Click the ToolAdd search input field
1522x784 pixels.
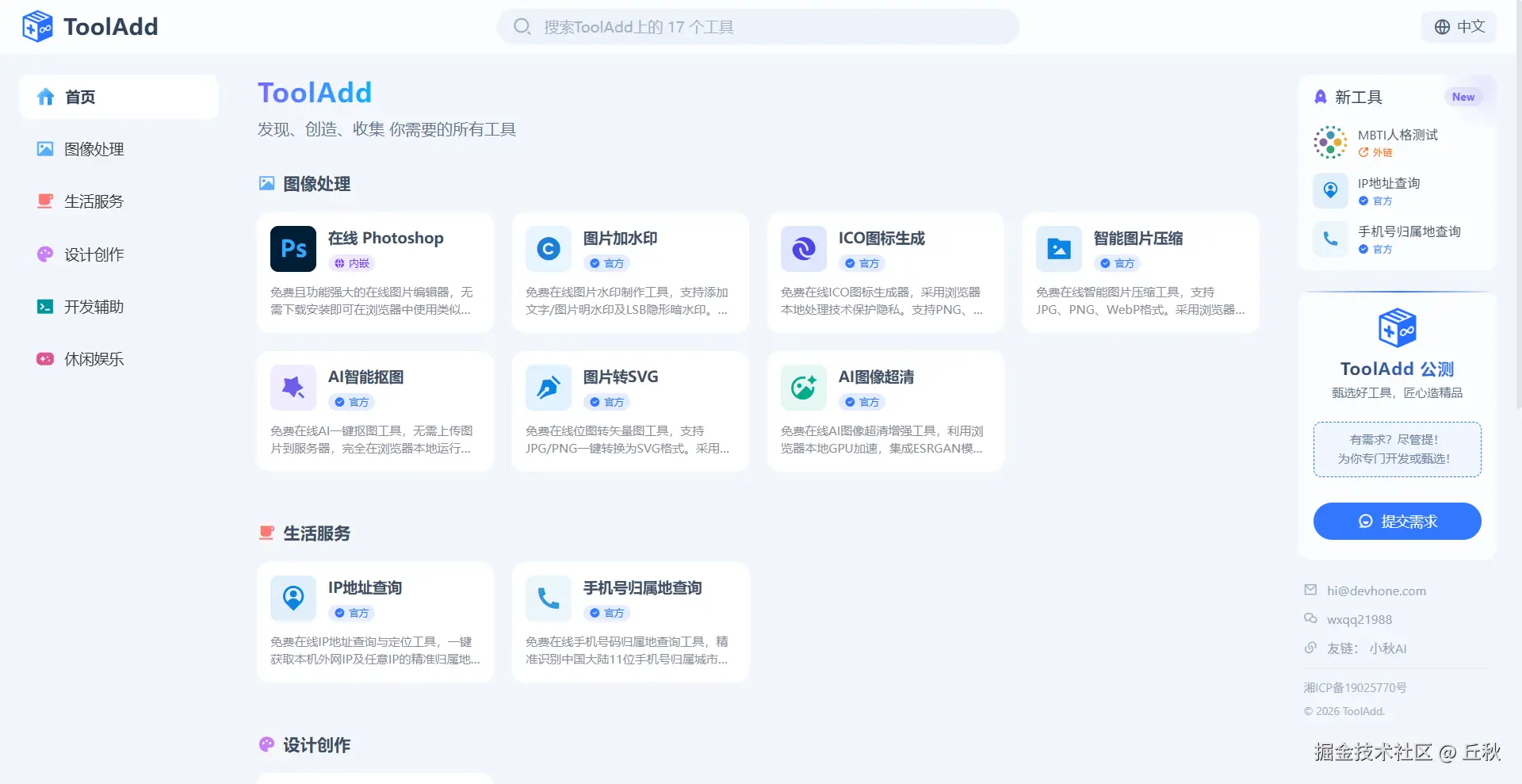point(758,26)
